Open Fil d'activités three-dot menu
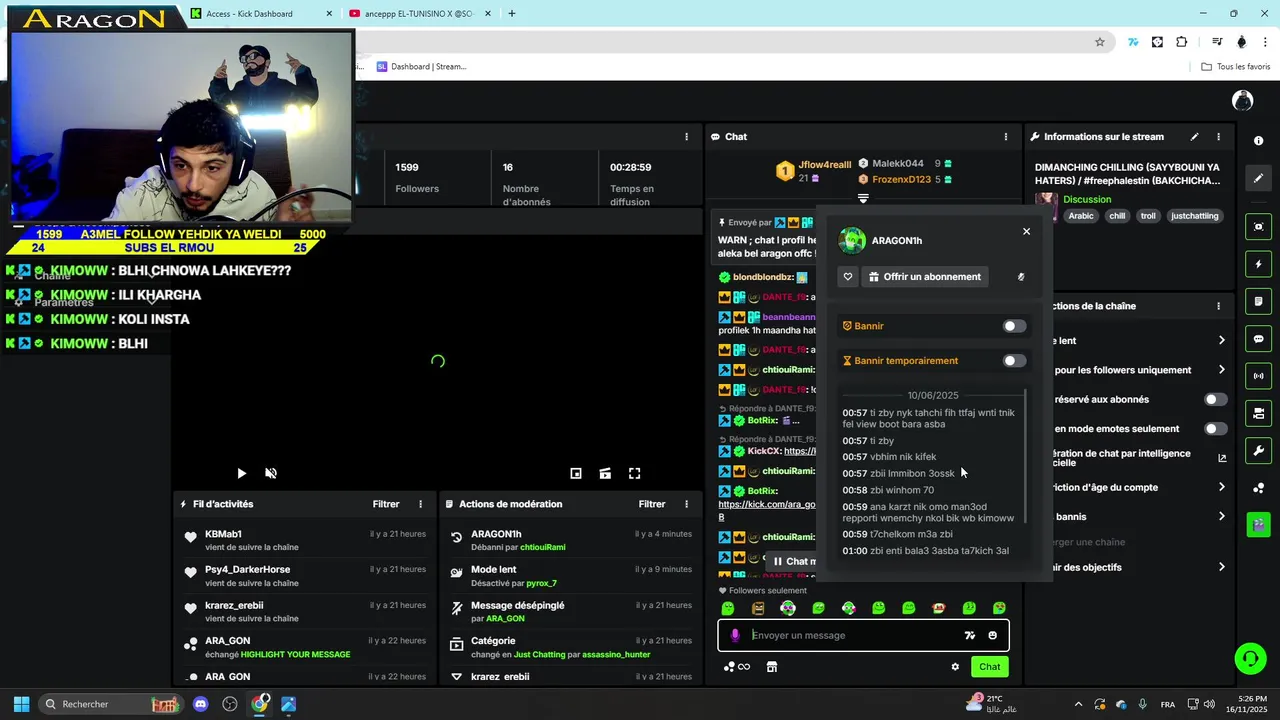The width and height of the screenshot is (1280, 720). [420, 504]
